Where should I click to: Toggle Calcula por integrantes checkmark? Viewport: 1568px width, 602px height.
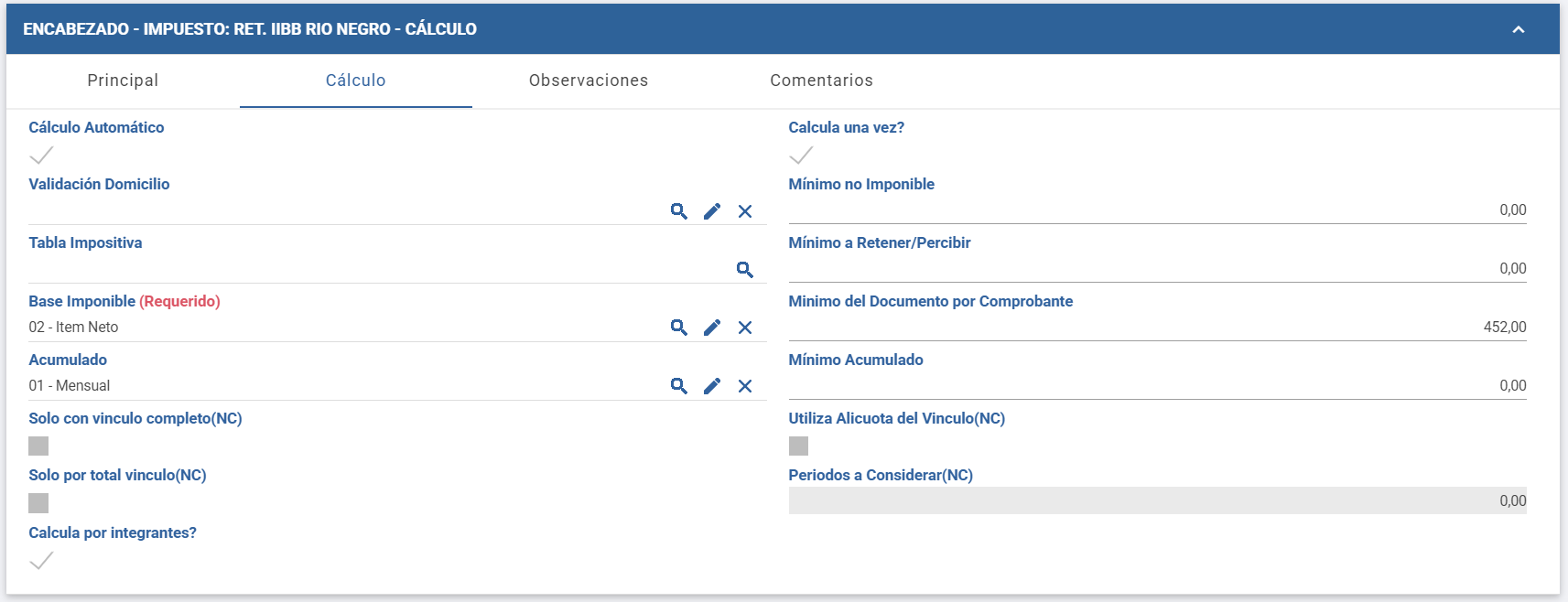pos(41,560)
